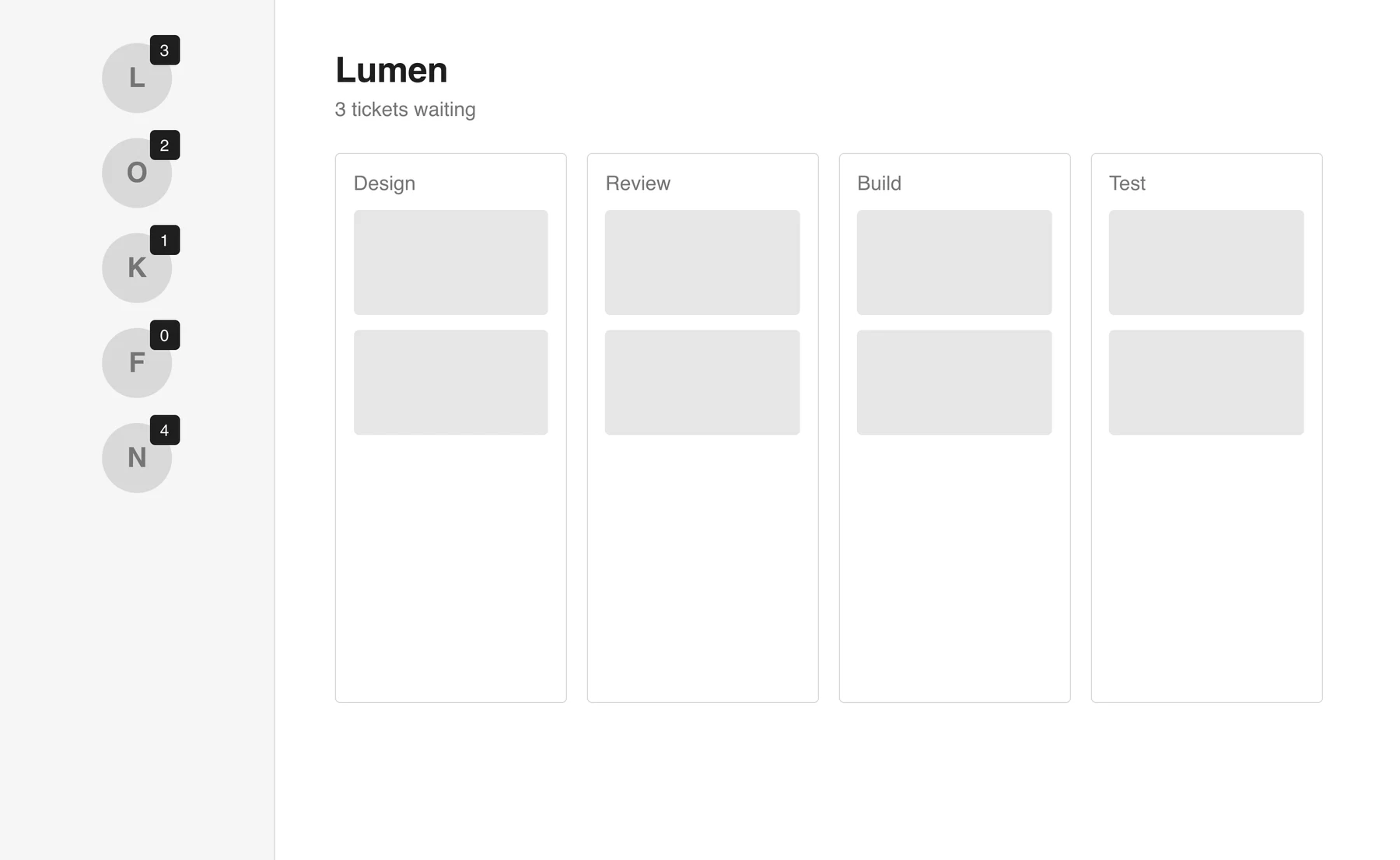The height and width of the screenshot is (860, 1400).
Task: Click the badge showing 1 on K
Action: [165, 240]
